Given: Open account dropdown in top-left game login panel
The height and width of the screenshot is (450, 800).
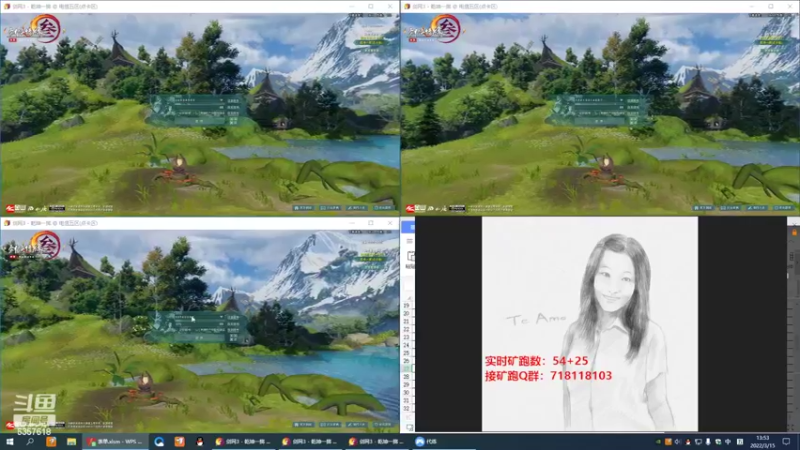Looking at the screenshot, I should pos(221,100).
